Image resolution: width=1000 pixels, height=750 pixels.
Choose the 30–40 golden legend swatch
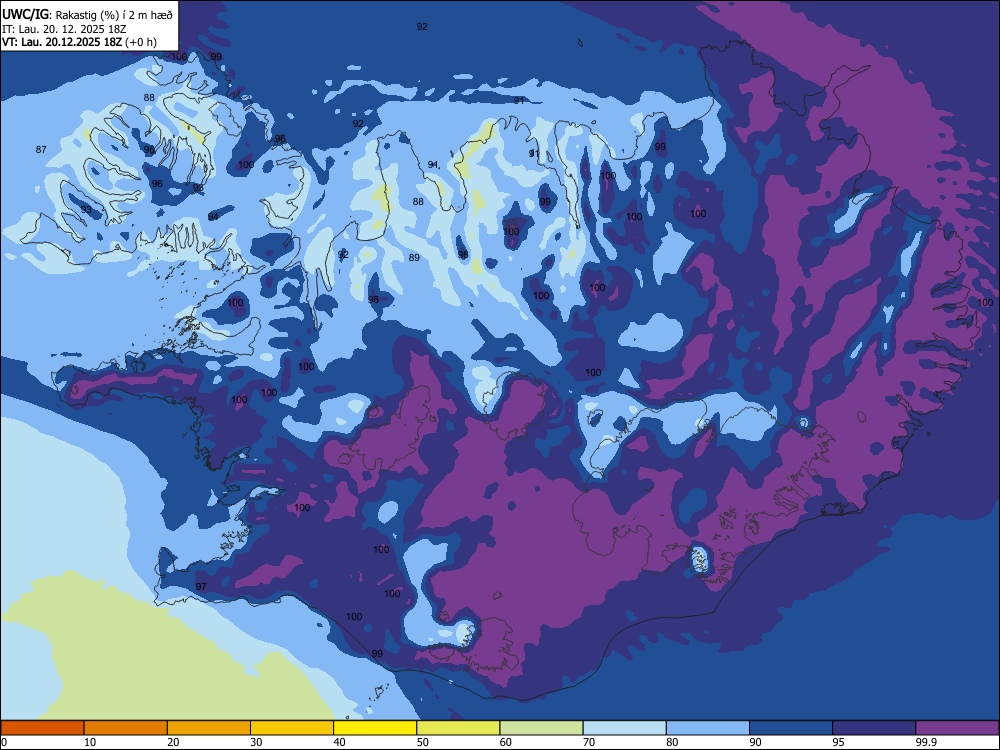click(x=292, y=728)
